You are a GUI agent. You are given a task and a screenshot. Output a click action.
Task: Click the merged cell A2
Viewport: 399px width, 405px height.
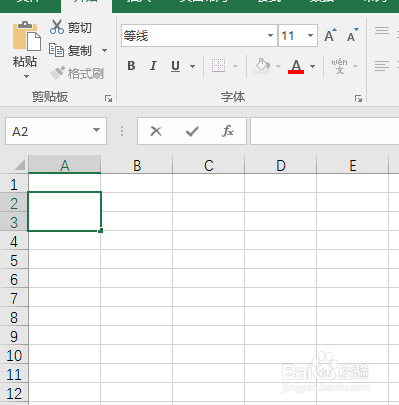coord(65,211)
